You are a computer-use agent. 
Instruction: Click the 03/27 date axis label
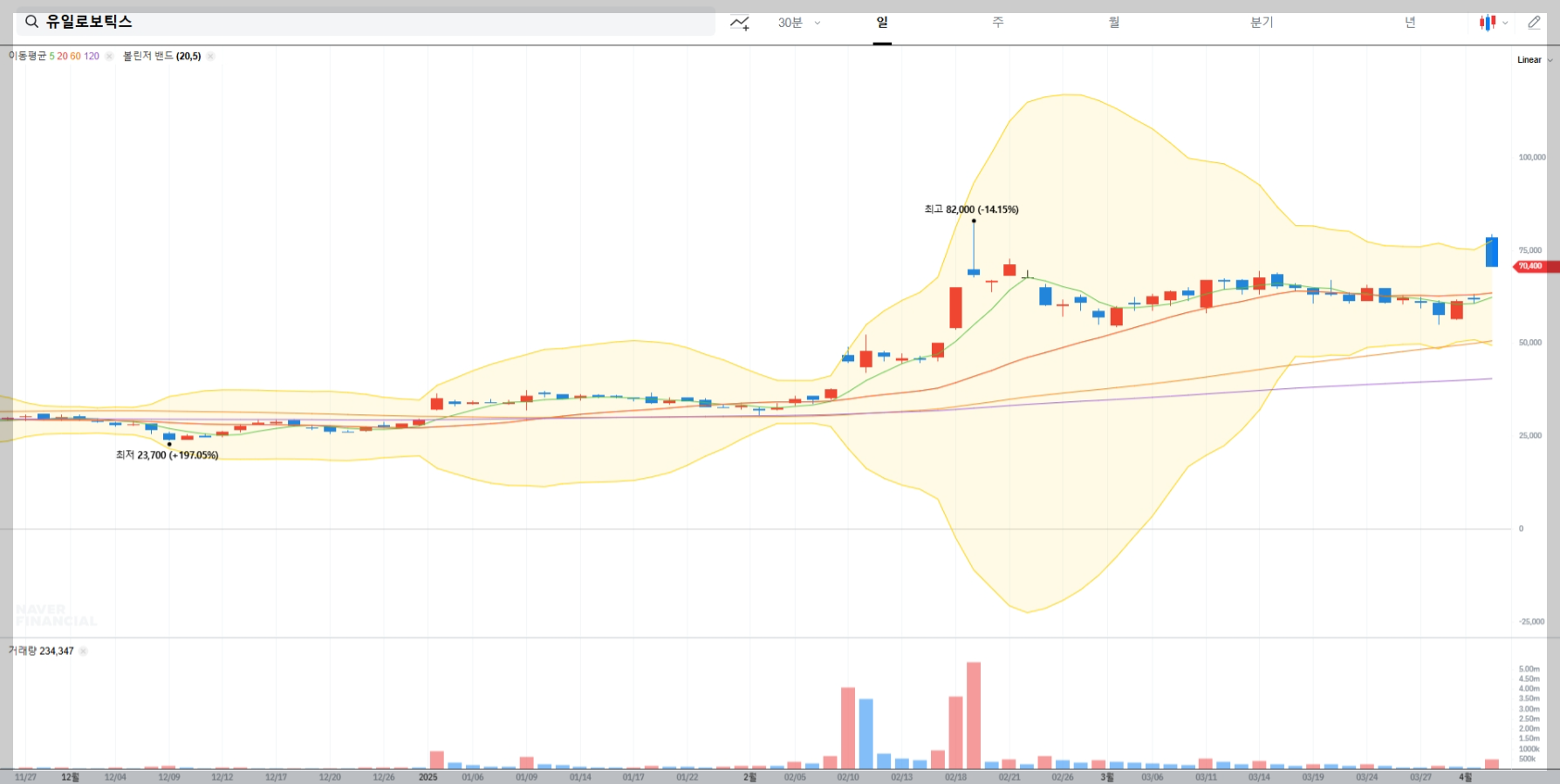point(1420,777)
